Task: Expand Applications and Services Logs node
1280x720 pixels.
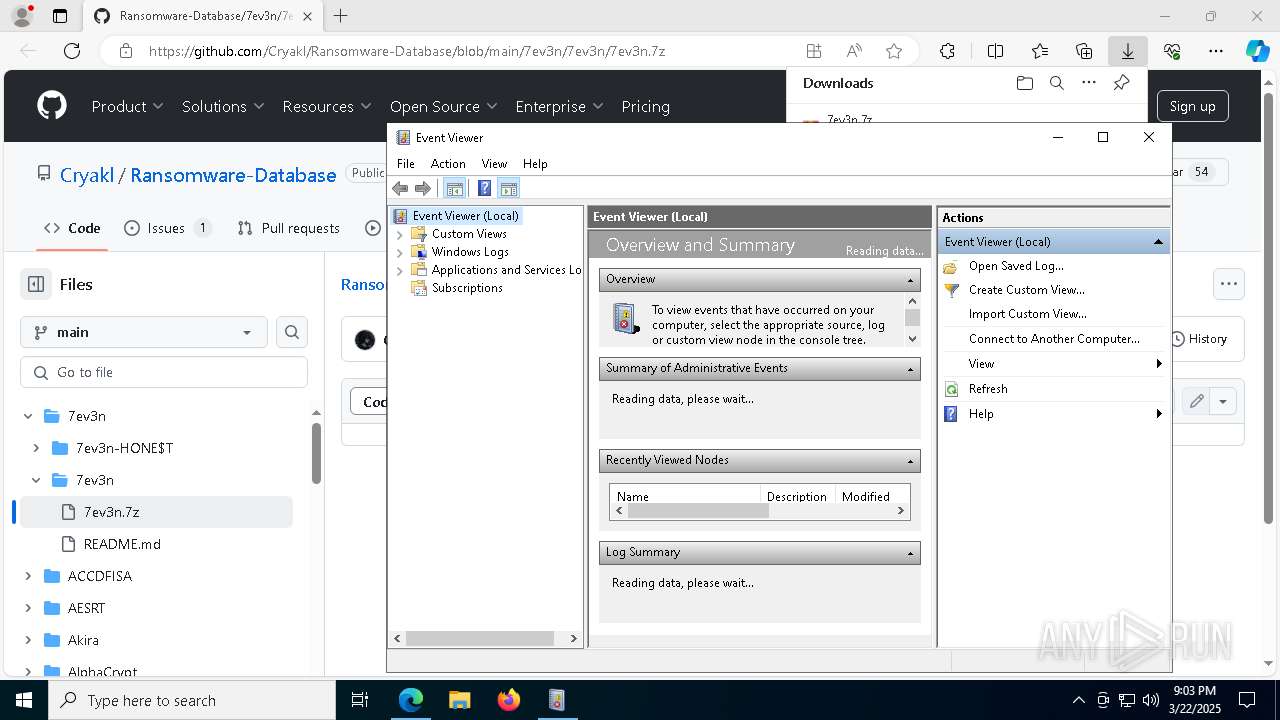Action: [400, 270]
